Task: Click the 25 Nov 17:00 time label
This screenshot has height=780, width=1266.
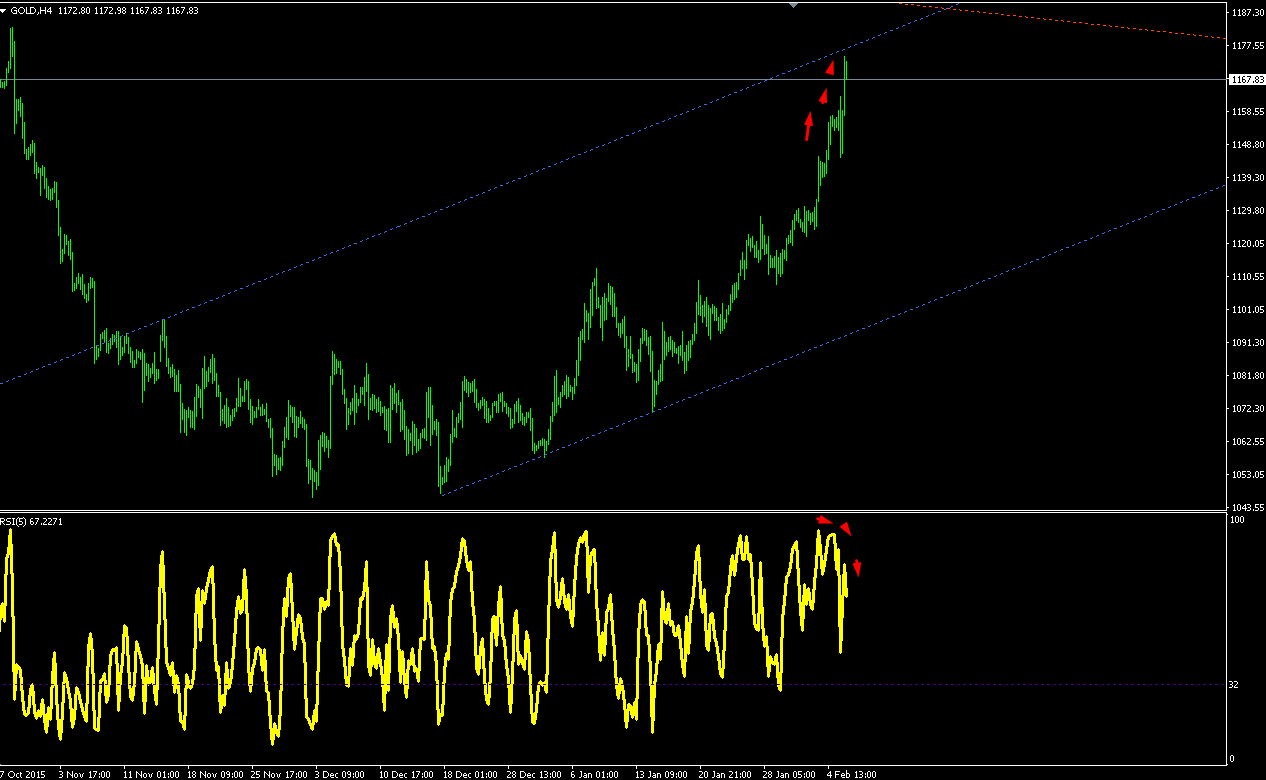Action: (280, 774)
